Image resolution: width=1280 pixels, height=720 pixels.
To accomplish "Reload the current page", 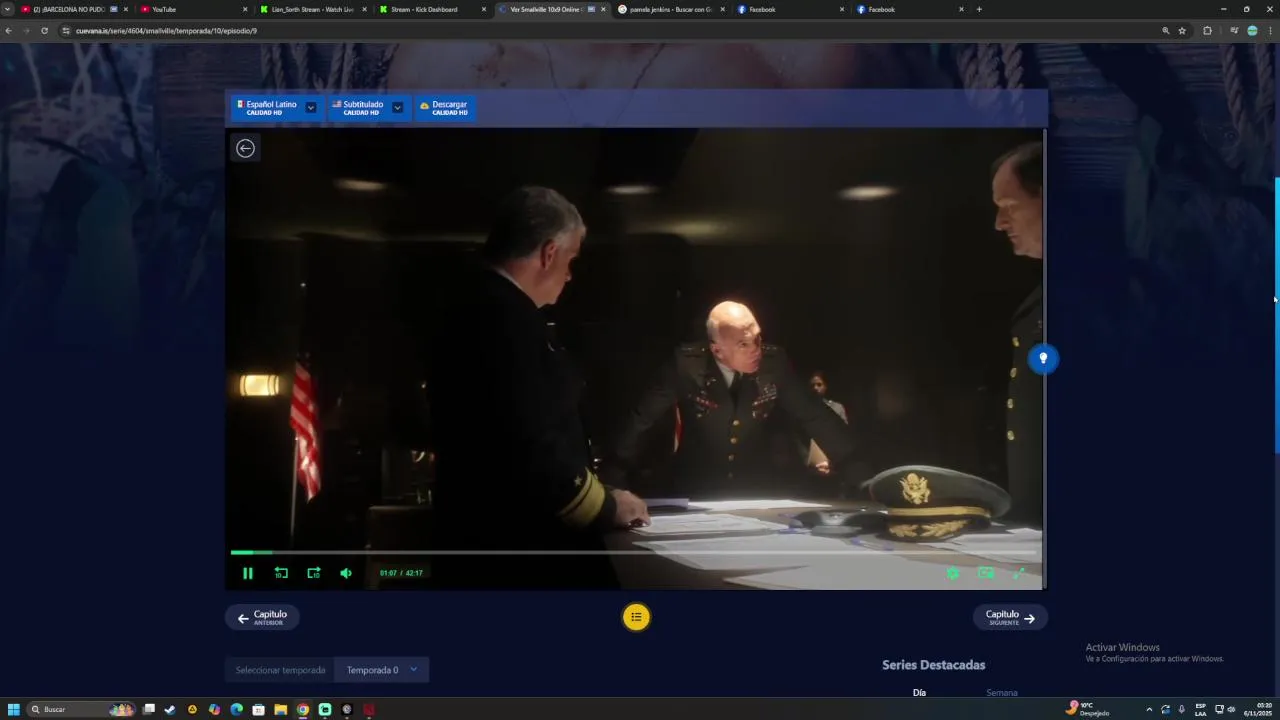I will click(44, 31).
